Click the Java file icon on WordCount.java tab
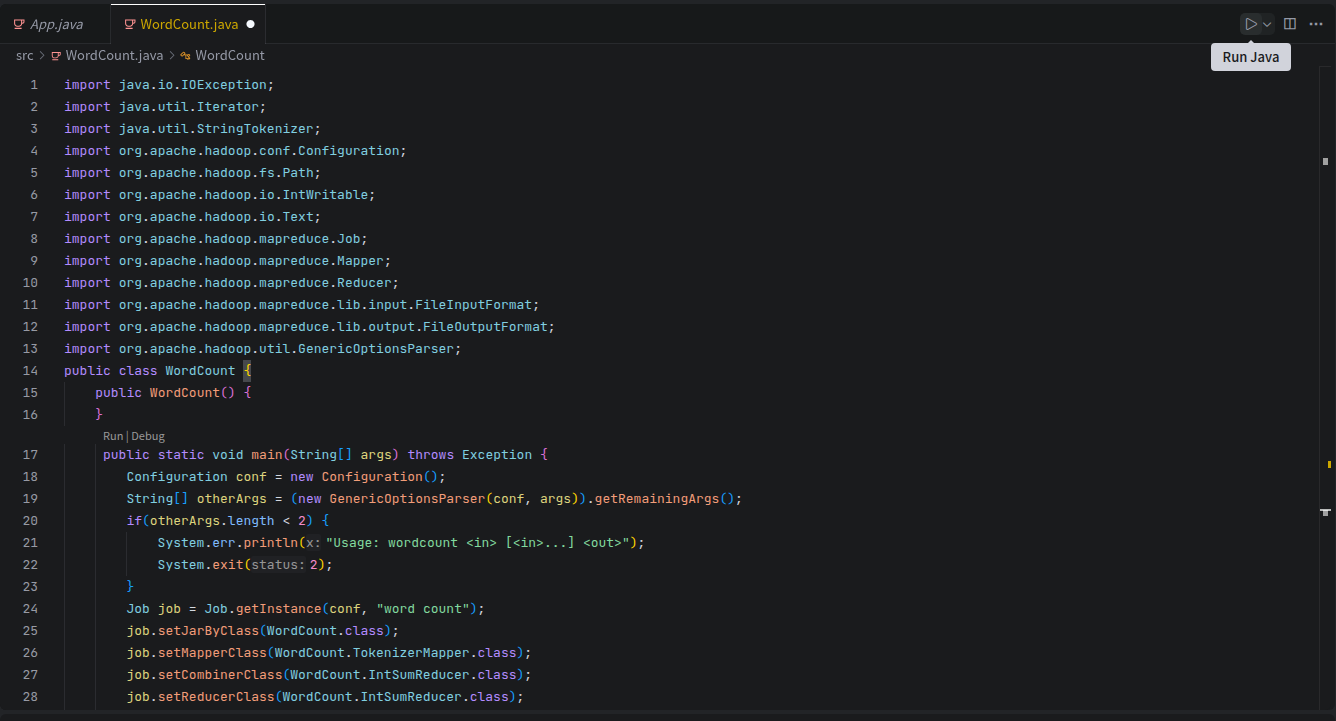Image resolution: width=1336 pixels, height=721 pixels. coord(130,24)
